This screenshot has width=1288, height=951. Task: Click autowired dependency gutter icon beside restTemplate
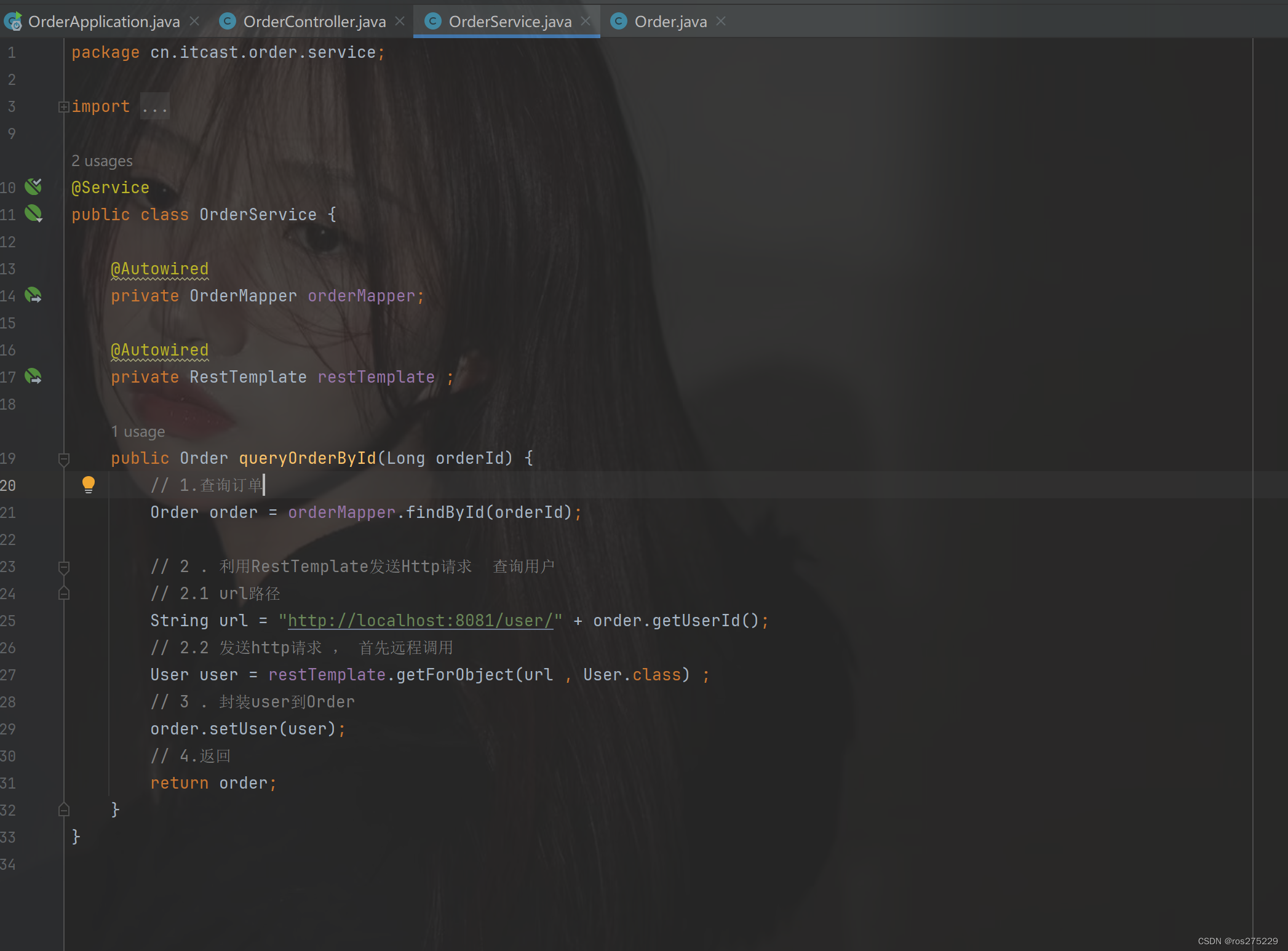click(x=33, y=376)
